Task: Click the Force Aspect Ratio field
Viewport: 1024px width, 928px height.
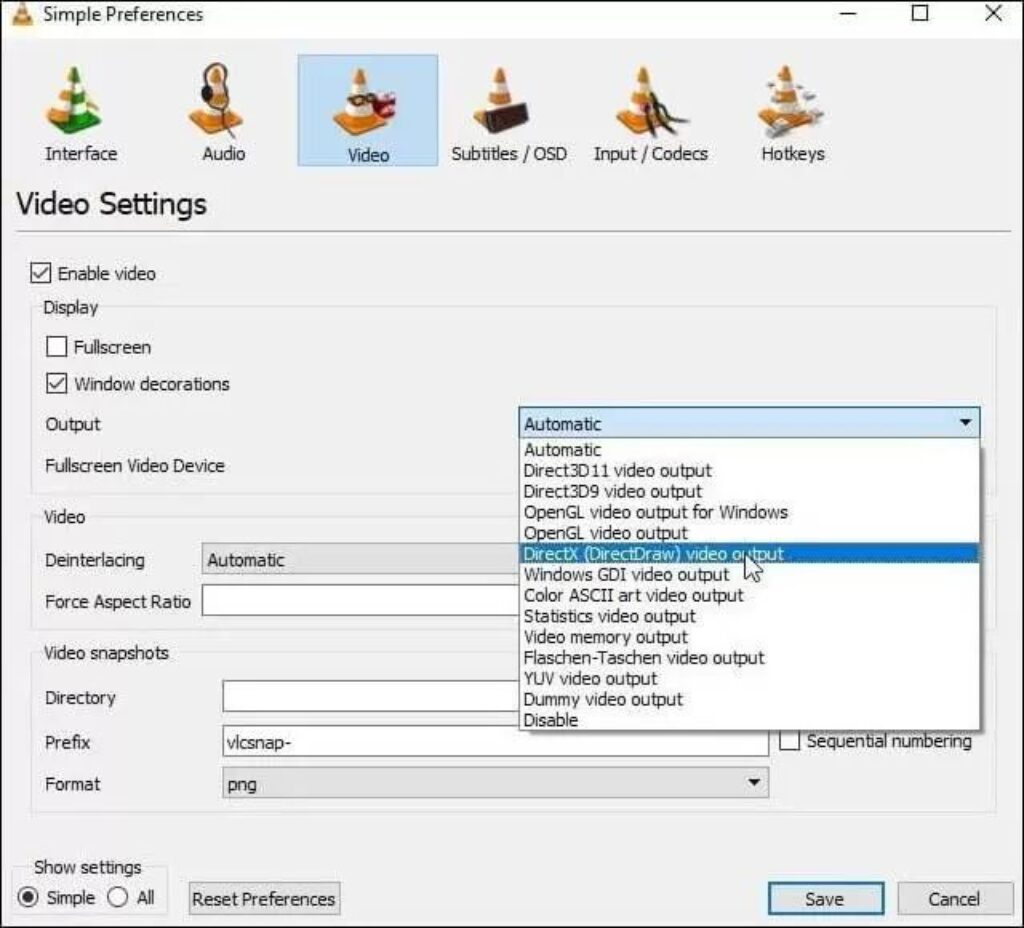Action: [x=360, y=600]
